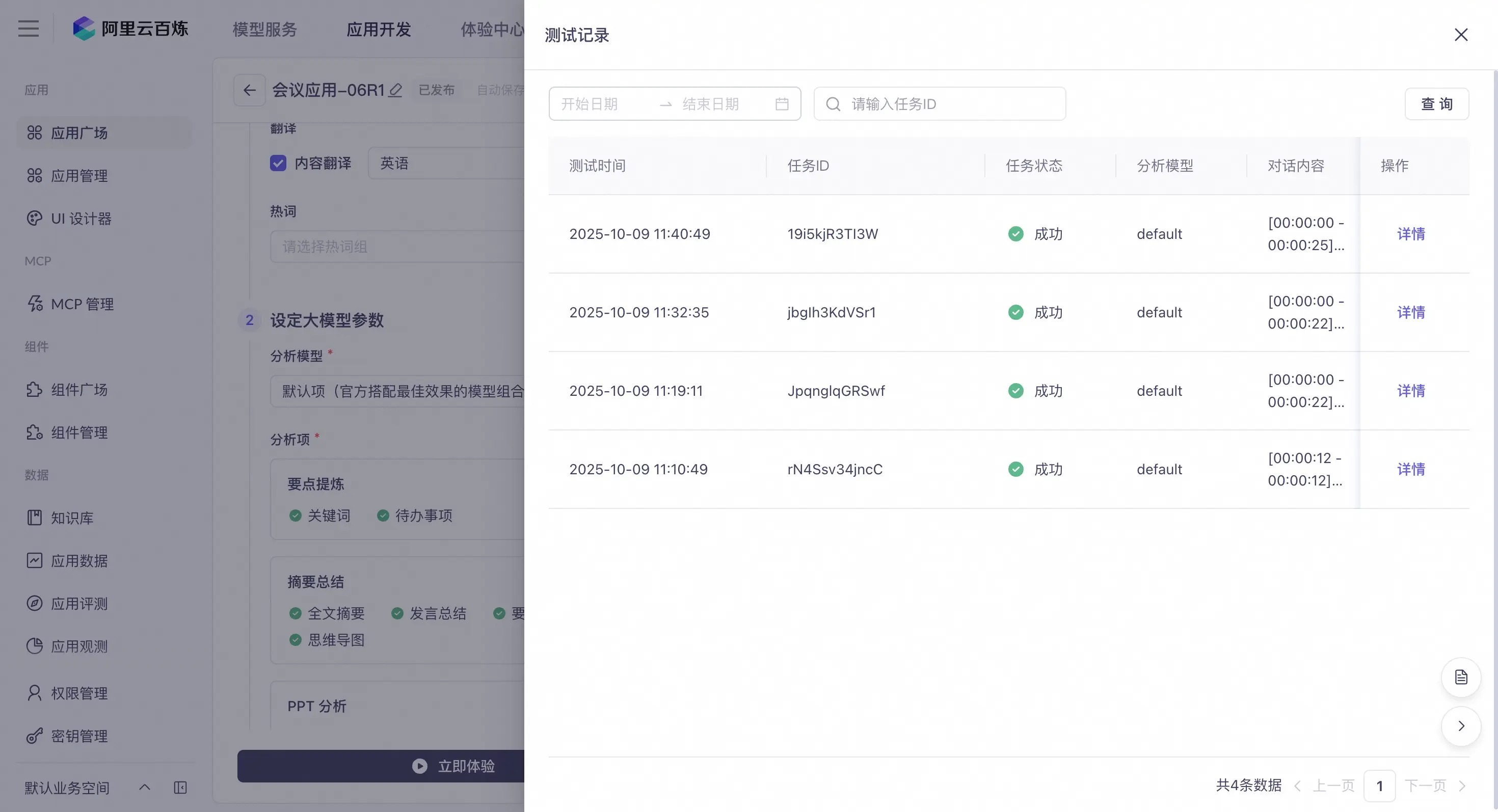Click the calendar icon in date range field

tap(782, 104)
